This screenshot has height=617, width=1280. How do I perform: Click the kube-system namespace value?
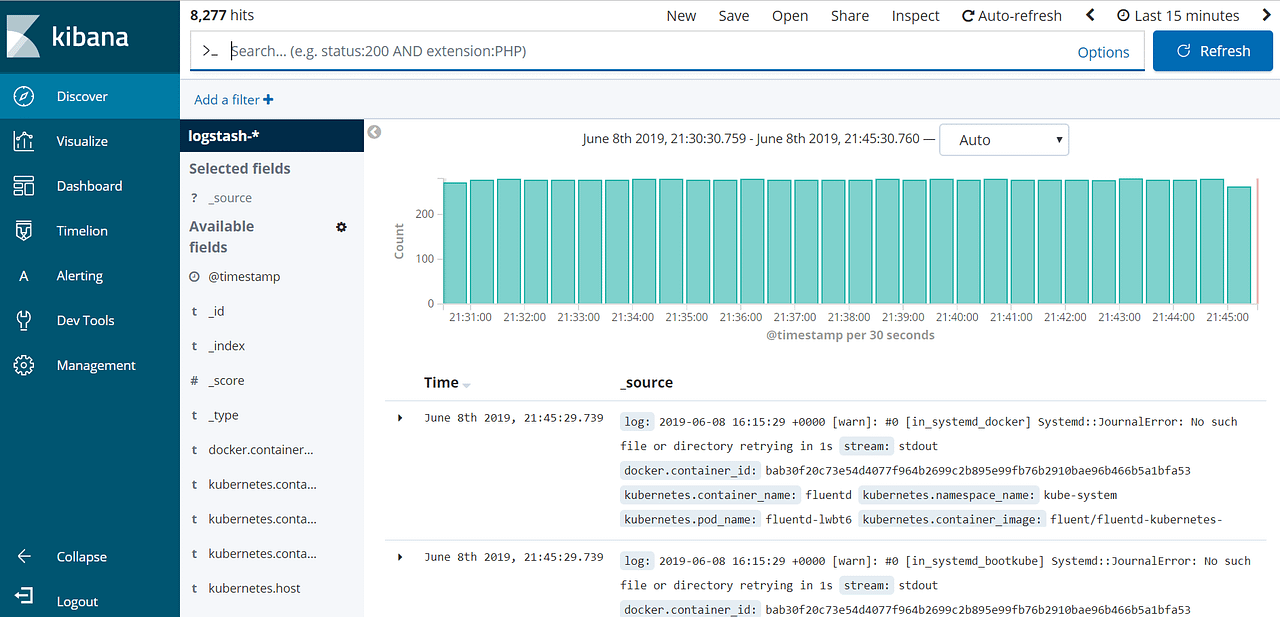tap(1080, 495)
